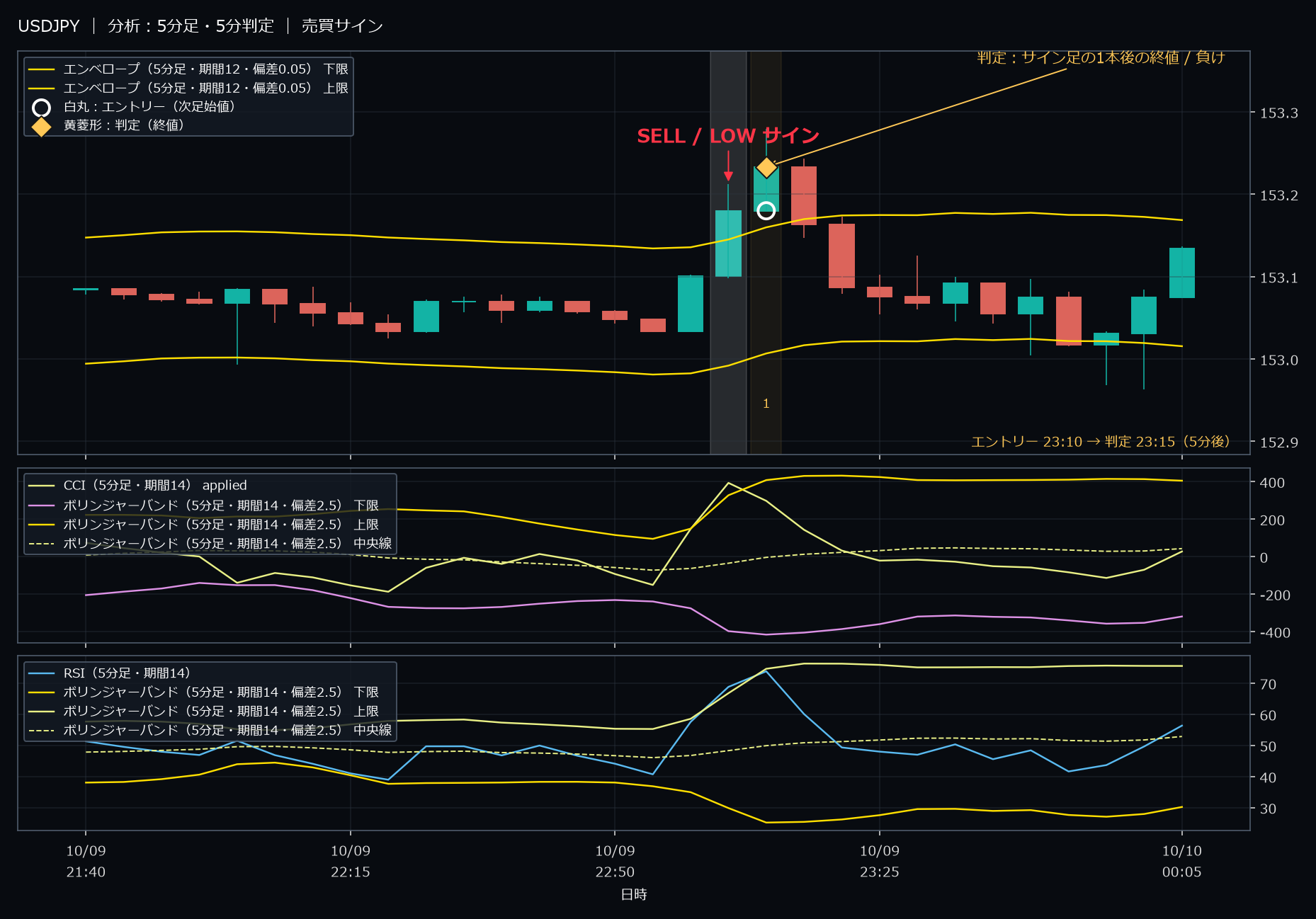Click the 70 value on the RSI axis

click(x=1268, y=685)
